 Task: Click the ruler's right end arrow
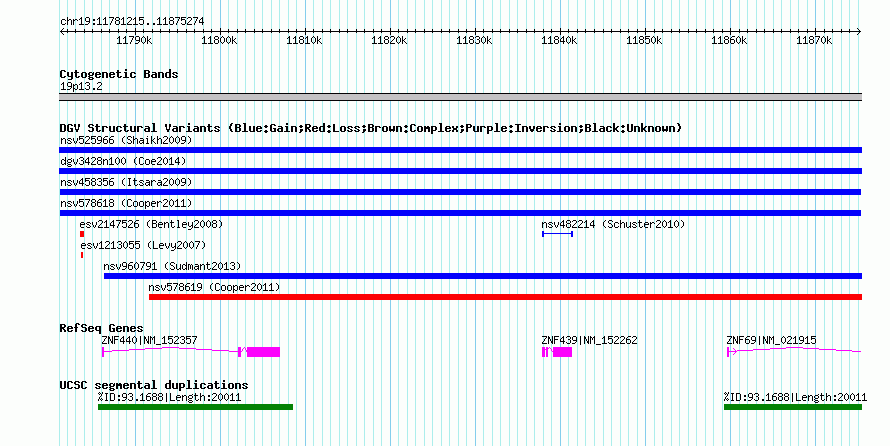(859, 32)
